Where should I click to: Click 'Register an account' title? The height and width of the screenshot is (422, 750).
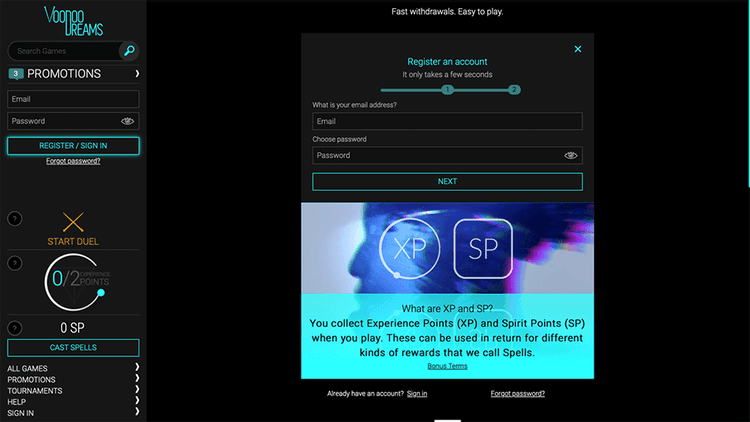pos(447,62)
